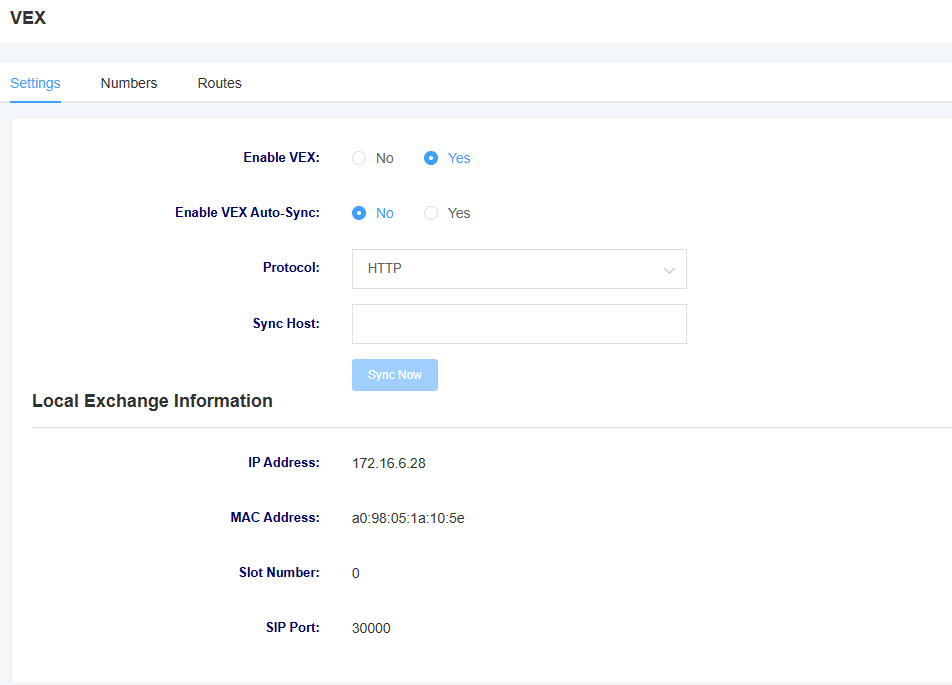Click the SIP Port value 30000
This screenshot has height=685, width=952.
[x=371, y=628]
